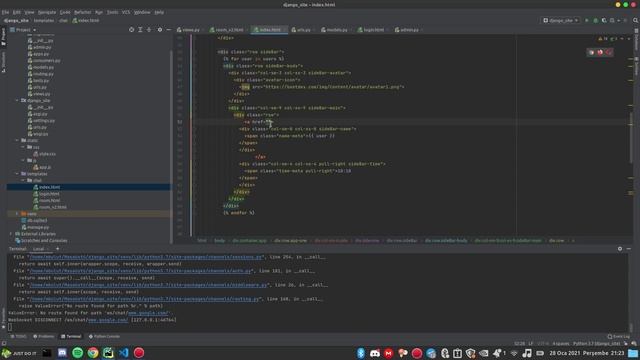This screenshot has height=360, width=640.
Task: Open Project panel settings gear
Action: (x=160, y=30)
